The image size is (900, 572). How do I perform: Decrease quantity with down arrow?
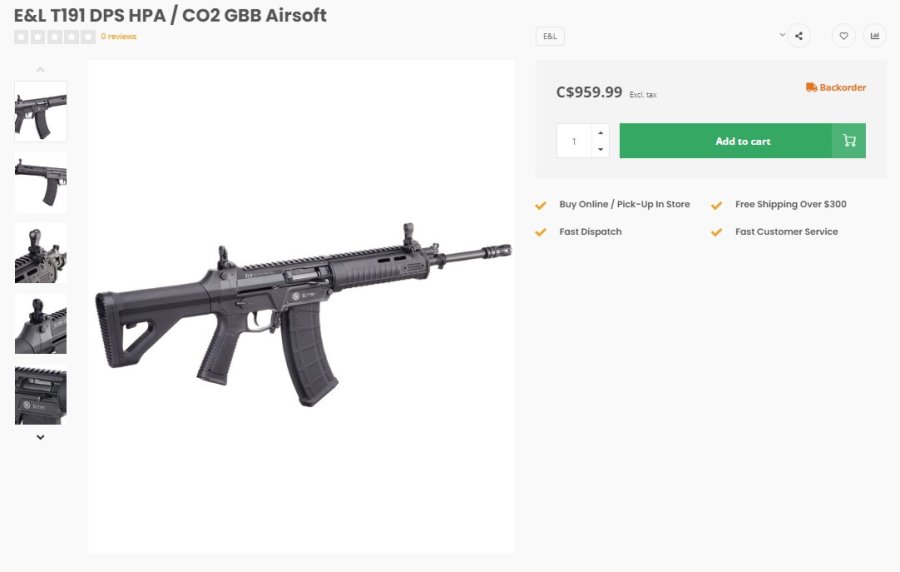click(600, 149)
